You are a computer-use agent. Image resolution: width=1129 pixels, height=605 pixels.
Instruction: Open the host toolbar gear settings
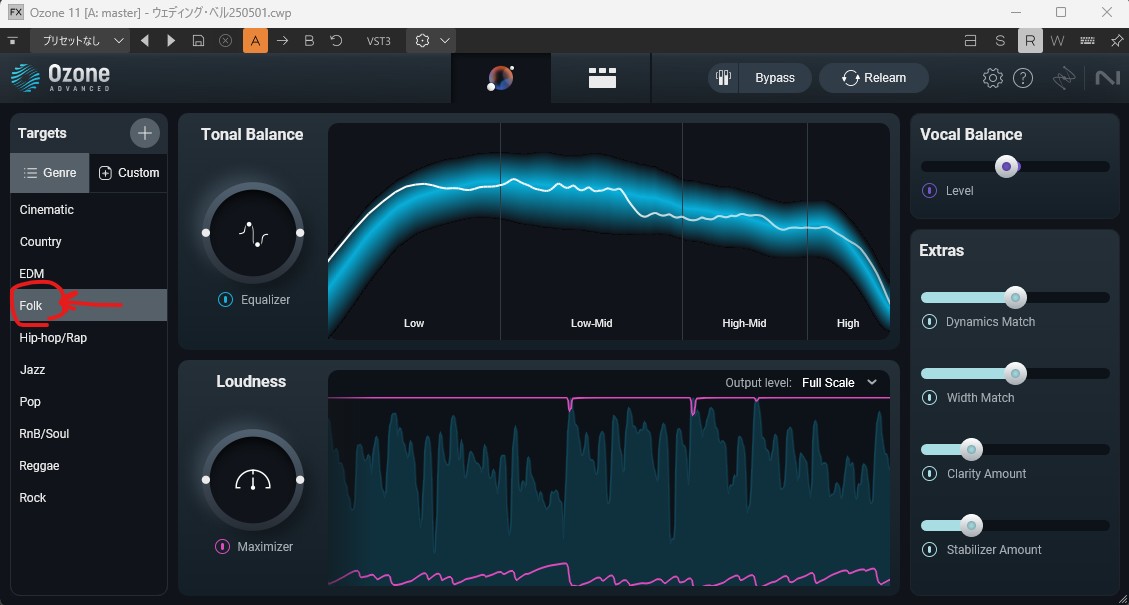click(423, 41)
